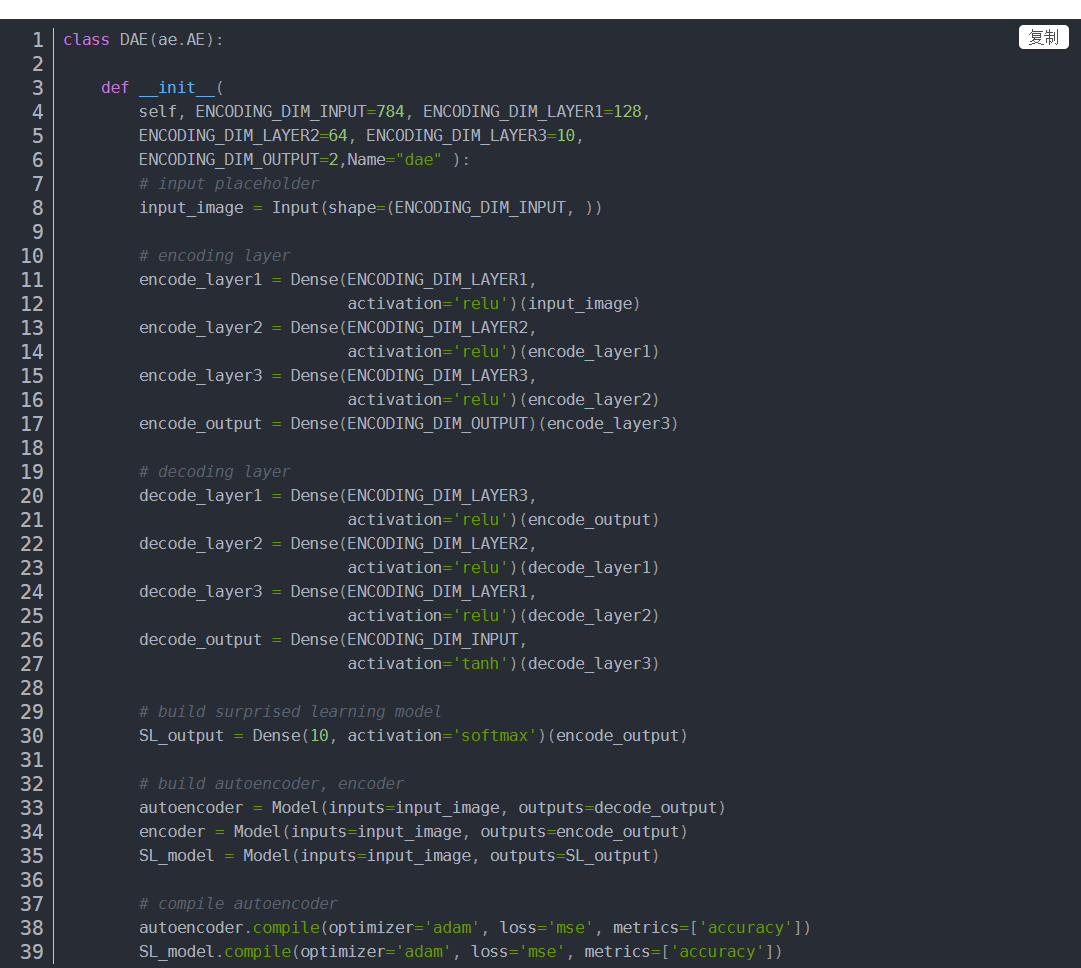
Task: Click the 复制 copy button
Action: coord(1043,37)
